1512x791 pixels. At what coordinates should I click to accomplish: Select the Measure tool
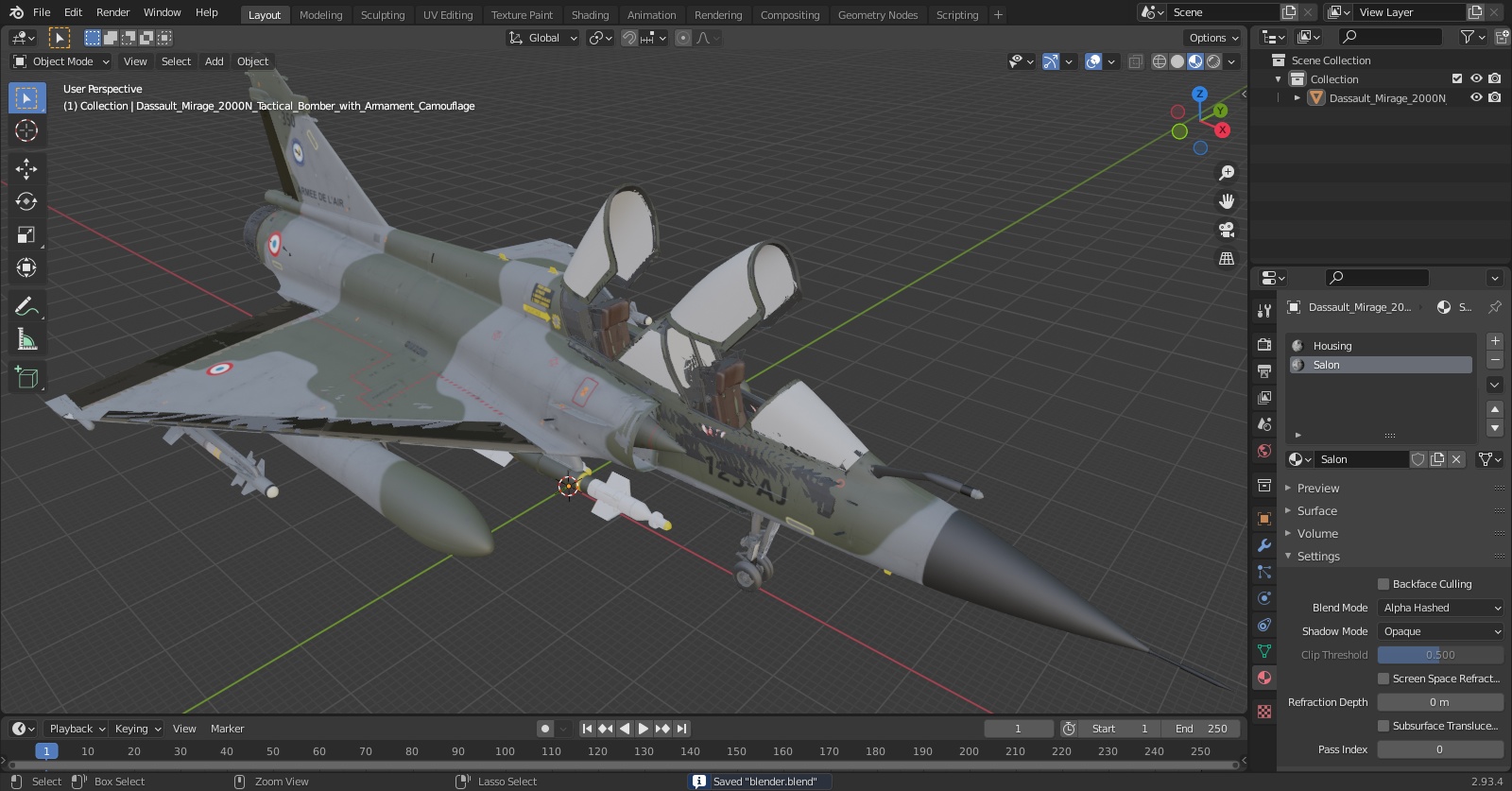(26, 339)
